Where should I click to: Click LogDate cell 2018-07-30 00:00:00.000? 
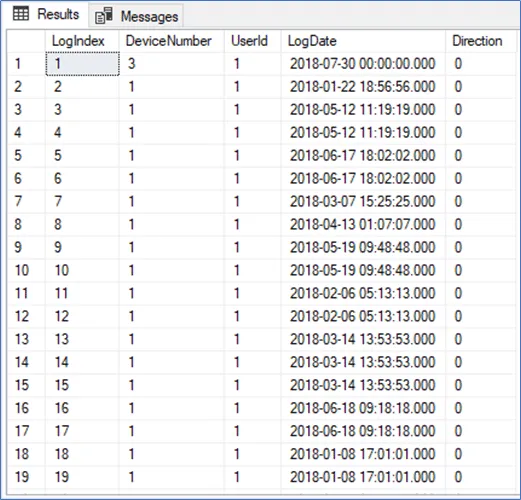pos(363,64)
